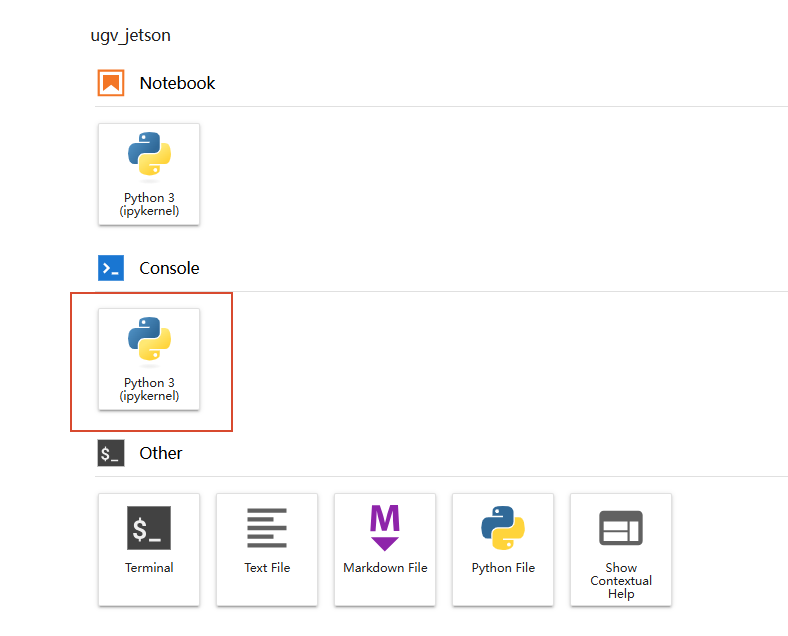The image size is (788, 636).
Task: Click the Python File label text
Action: 504,568
